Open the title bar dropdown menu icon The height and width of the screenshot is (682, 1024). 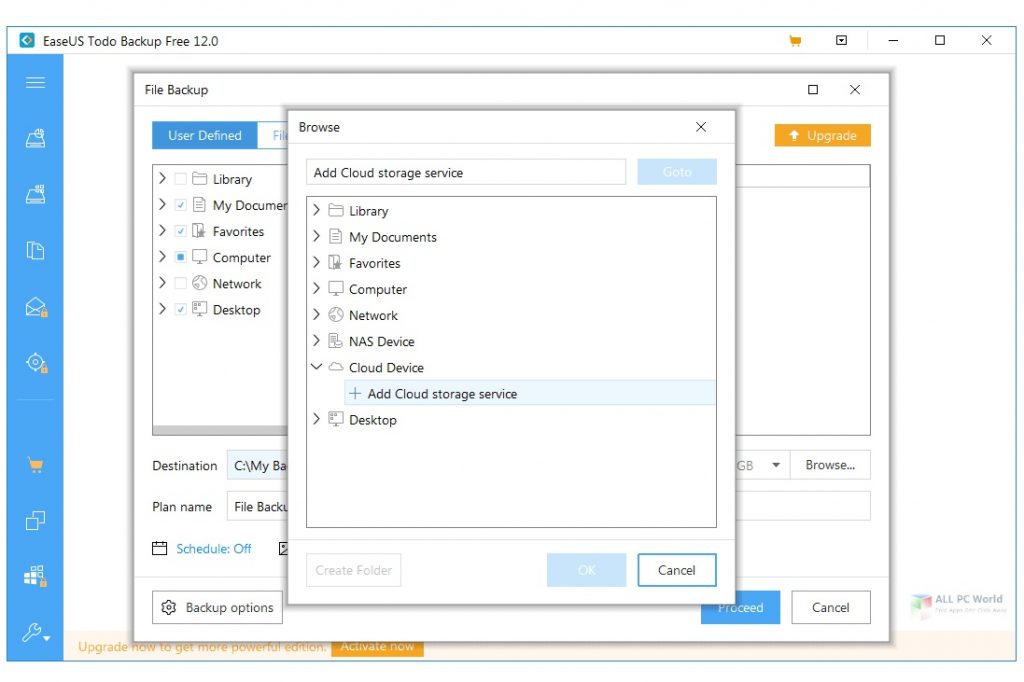point(841,41)
